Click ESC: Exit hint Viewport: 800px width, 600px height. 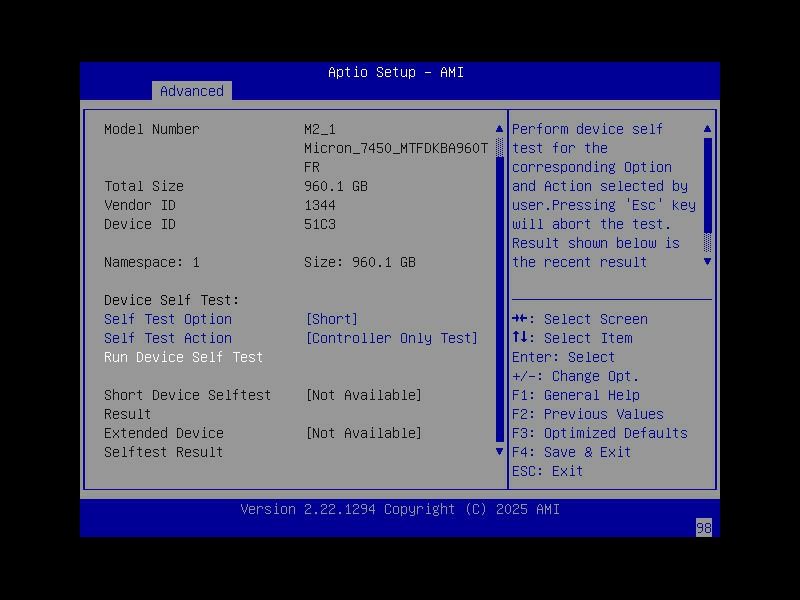click(x=547, y=471)
